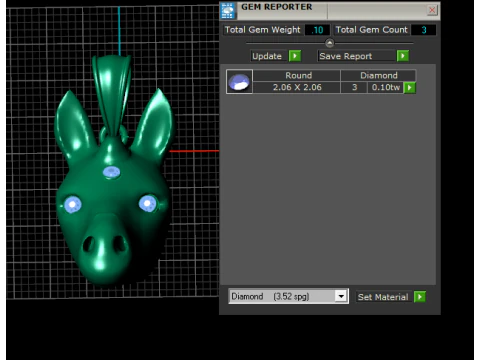
Task: Select the left eye gem on the model
Action: tap(73, 204)
